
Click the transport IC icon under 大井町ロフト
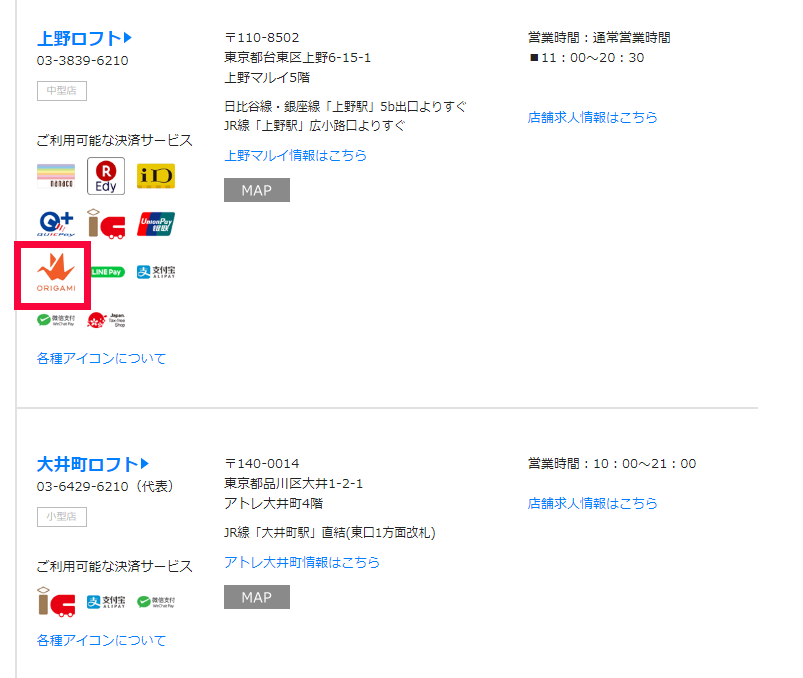[55, 602]
